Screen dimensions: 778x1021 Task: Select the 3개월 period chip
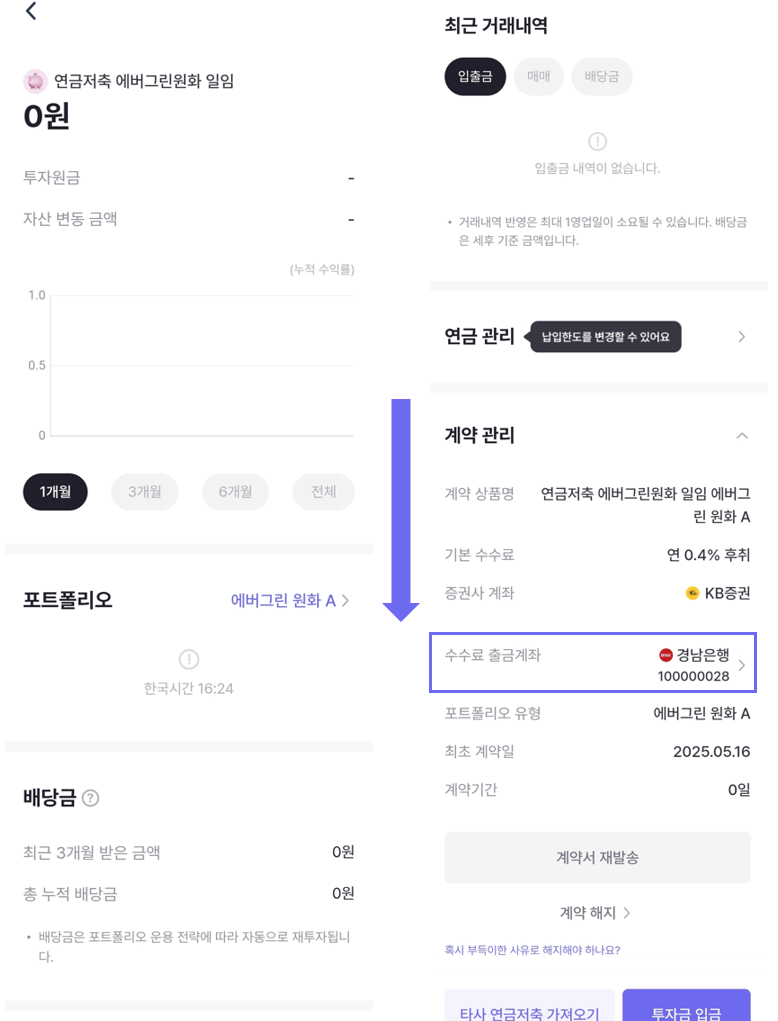point(152,492)
